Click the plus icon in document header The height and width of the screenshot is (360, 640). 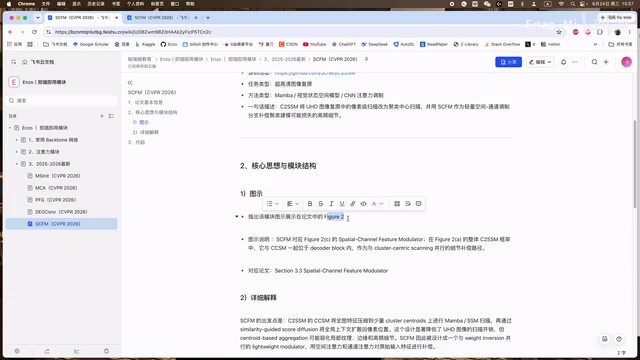pyautogui.click(x=606, y=62)
